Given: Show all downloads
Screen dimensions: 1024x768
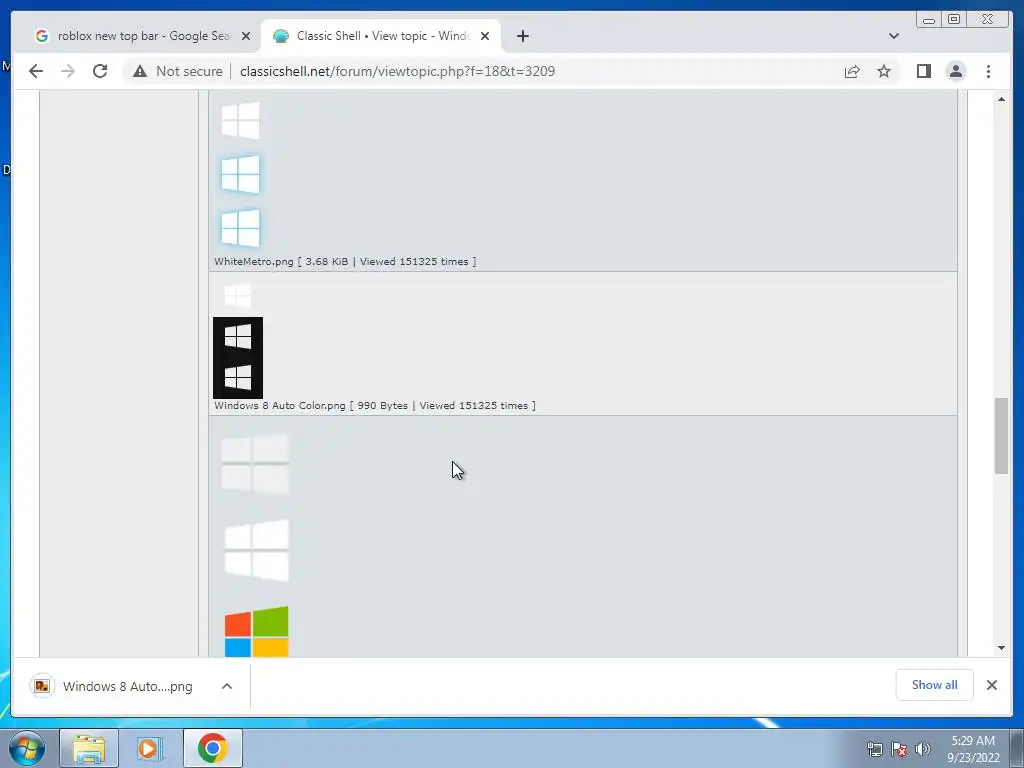Looking at the screenshot, I should 935,684.
